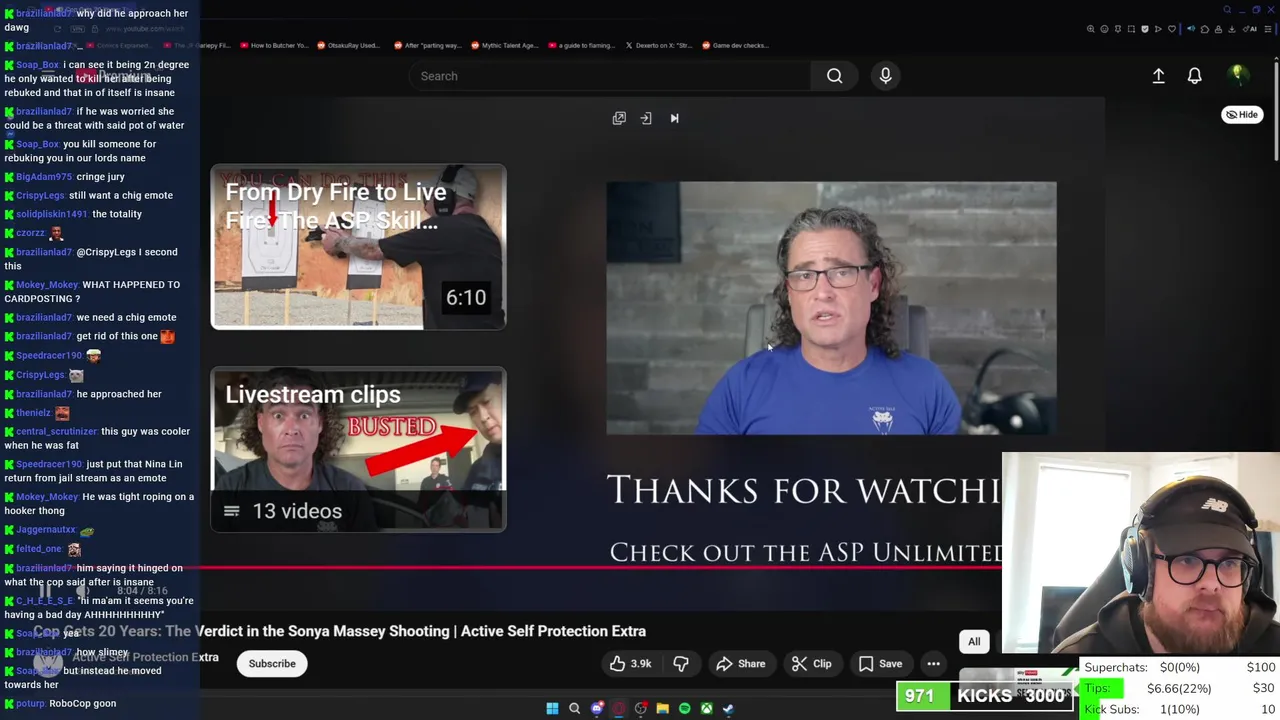Switch to Opera browser on taskbar
The height and width of the screenshot is (720, 1280).
[x=619, y=708]
